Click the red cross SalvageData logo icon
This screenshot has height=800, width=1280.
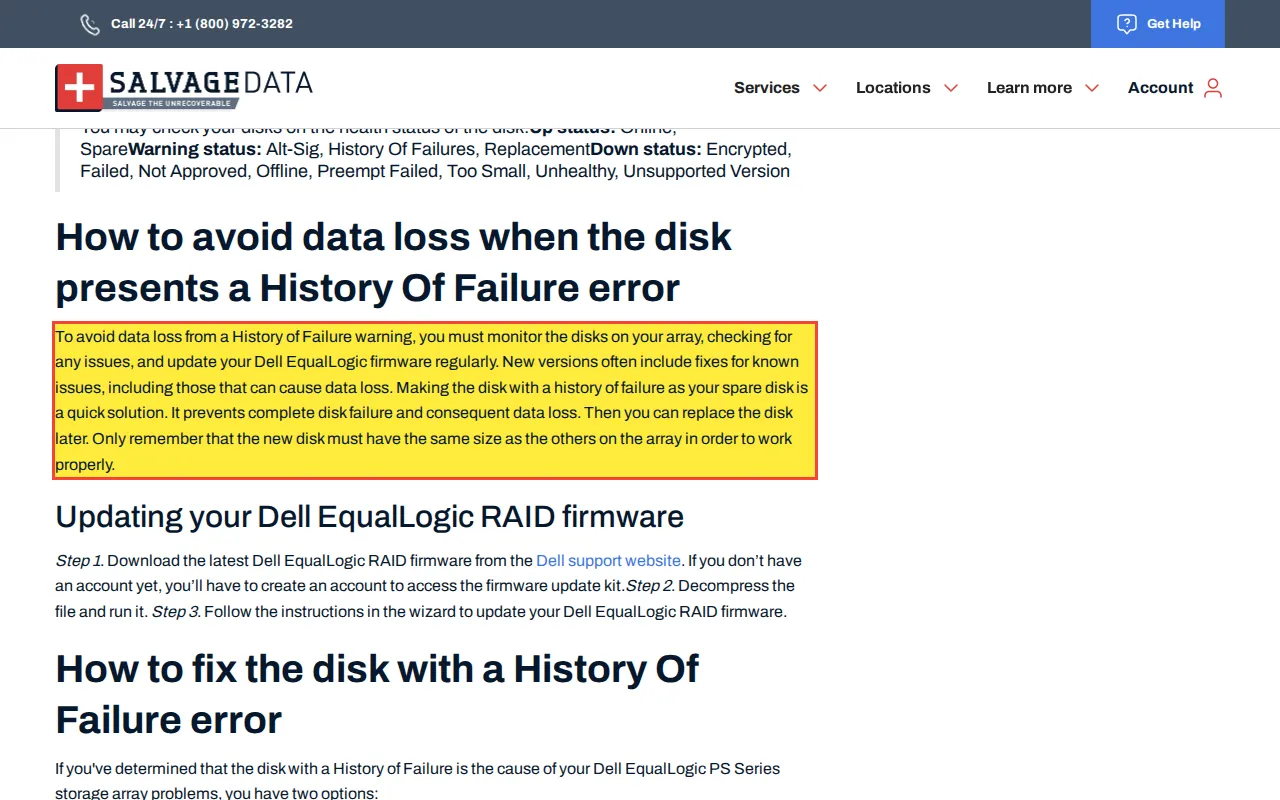point(79,87)
